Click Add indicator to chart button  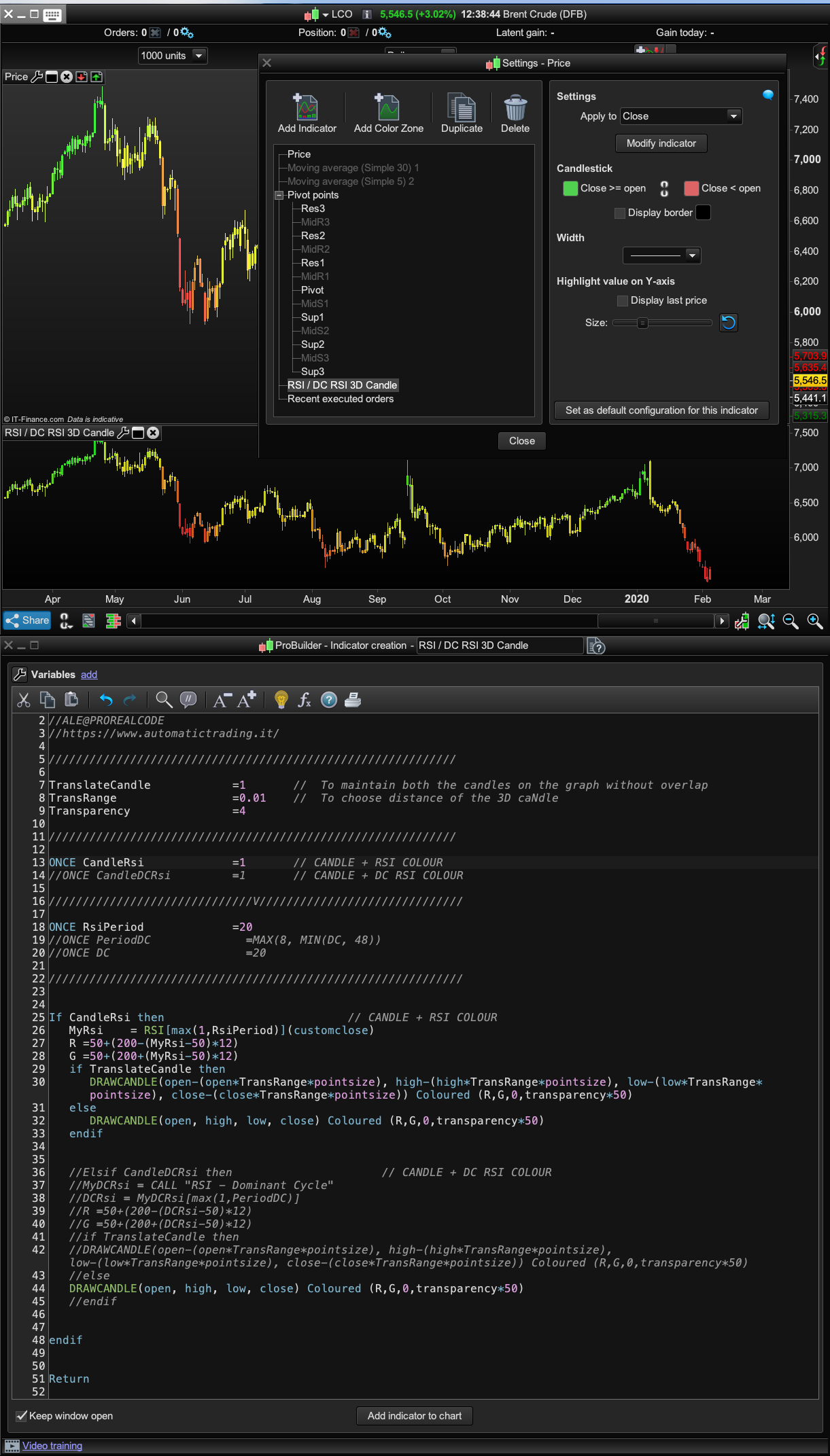414,1416
